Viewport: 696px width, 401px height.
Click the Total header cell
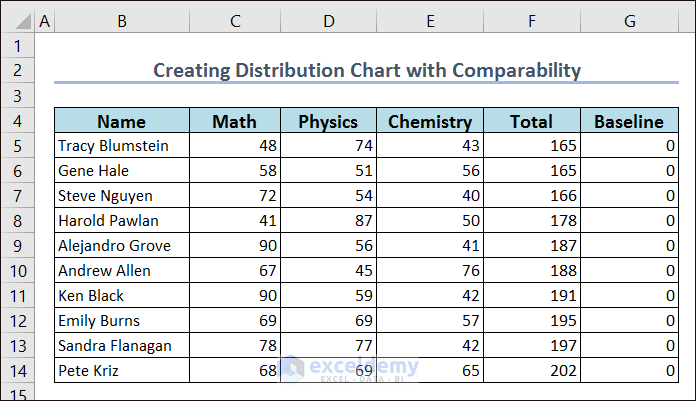(530, 122)
